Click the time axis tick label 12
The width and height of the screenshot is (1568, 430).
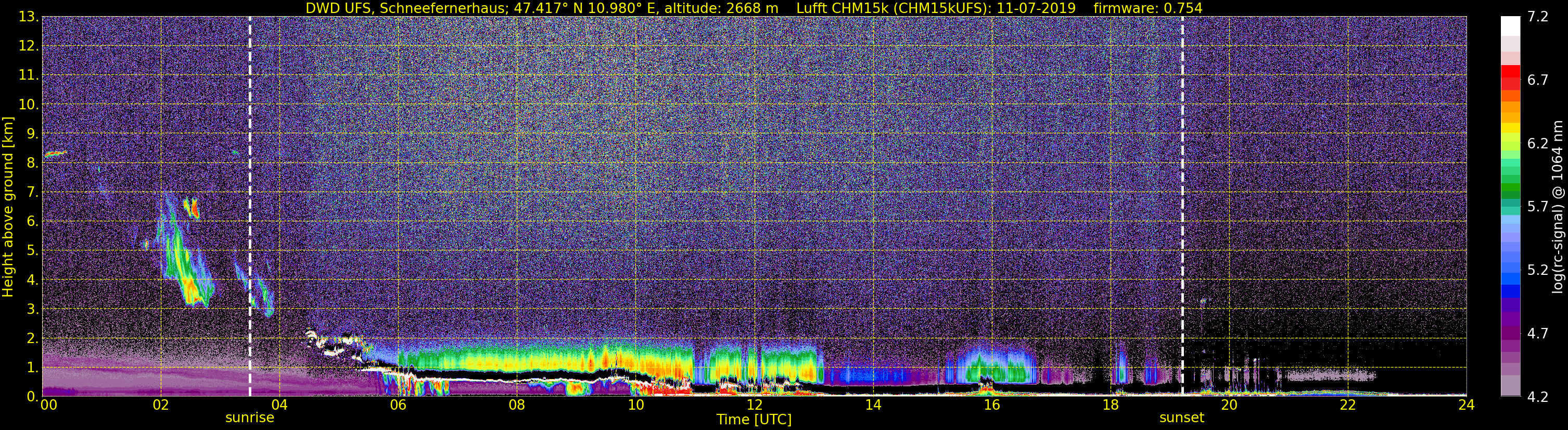coord(754,406)
